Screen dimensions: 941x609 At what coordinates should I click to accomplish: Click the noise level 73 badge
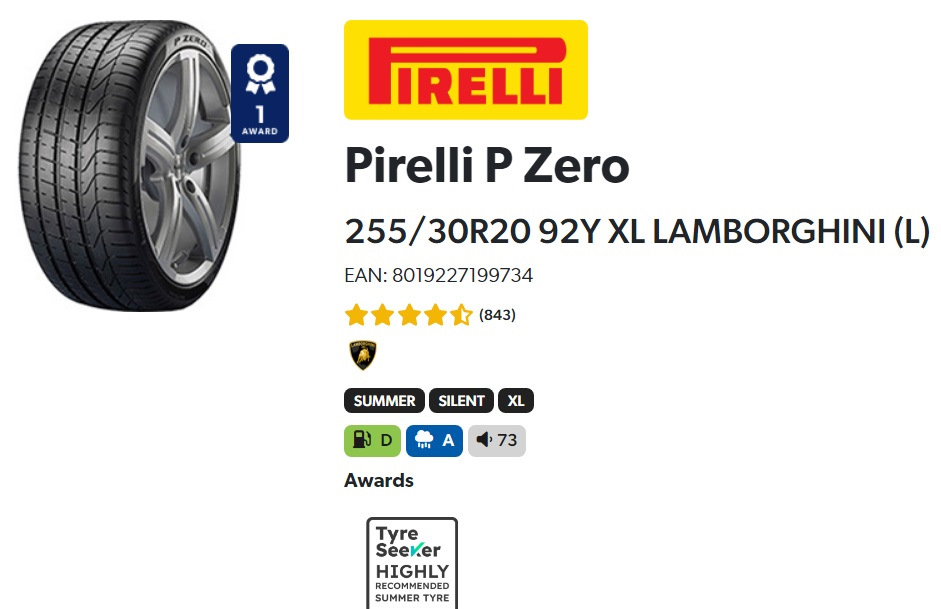(497, 441)
